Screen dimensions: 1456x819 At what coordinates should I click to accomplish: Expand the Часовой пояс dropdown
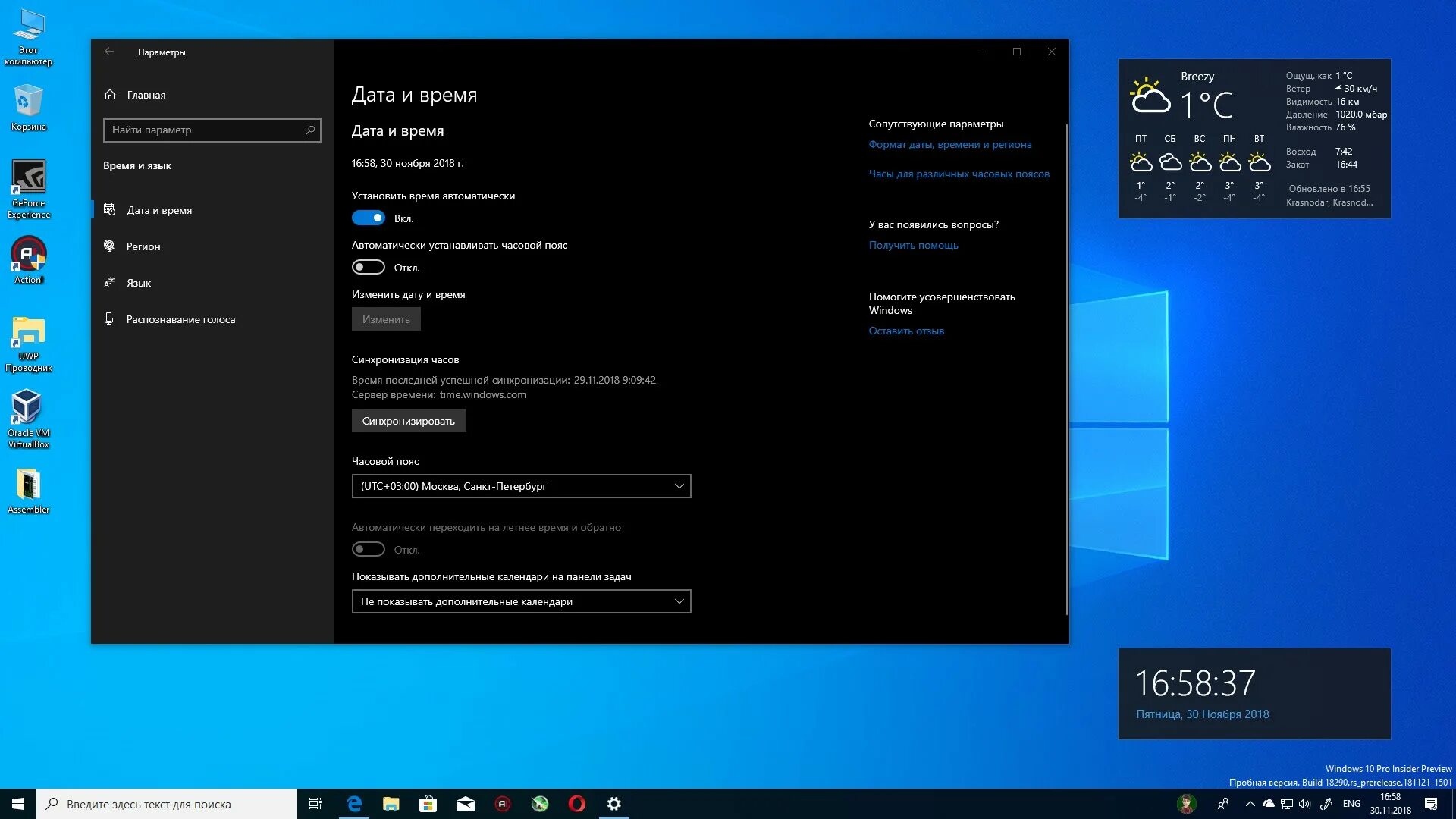(521, 486)
